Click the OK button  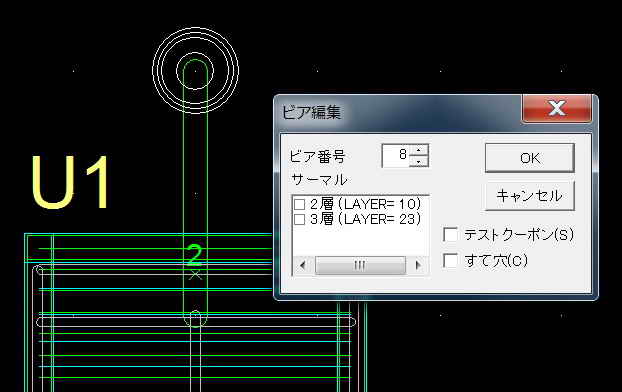click(530, 158)
